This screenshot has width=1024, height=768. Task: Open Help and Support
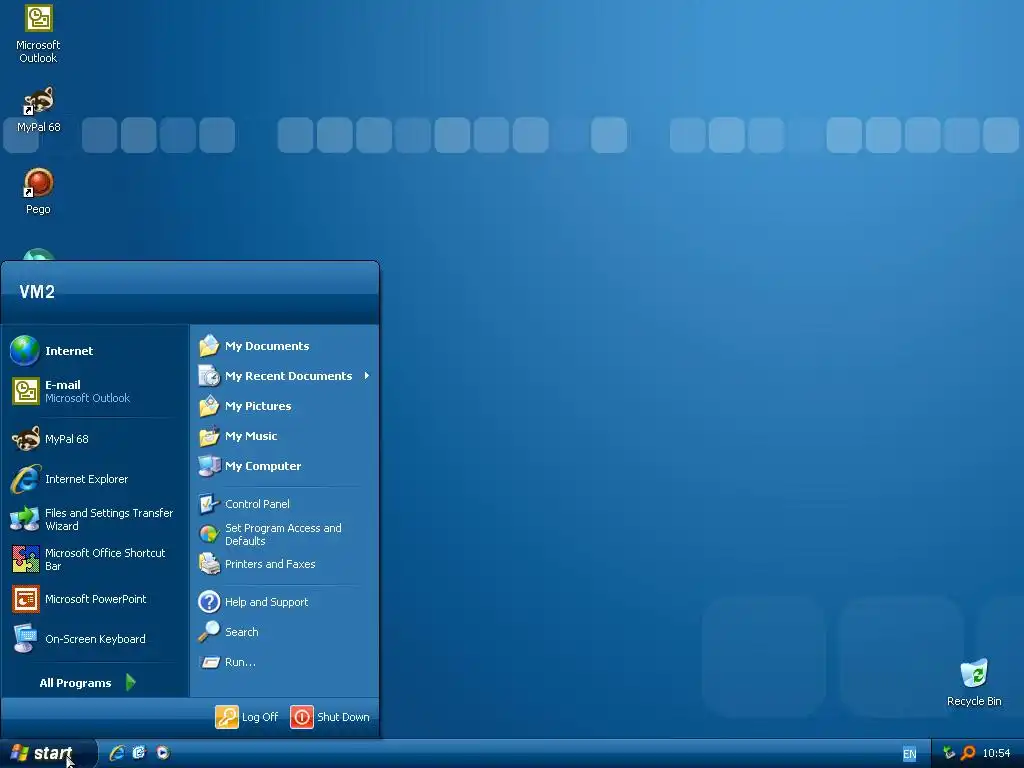(284, 602)
